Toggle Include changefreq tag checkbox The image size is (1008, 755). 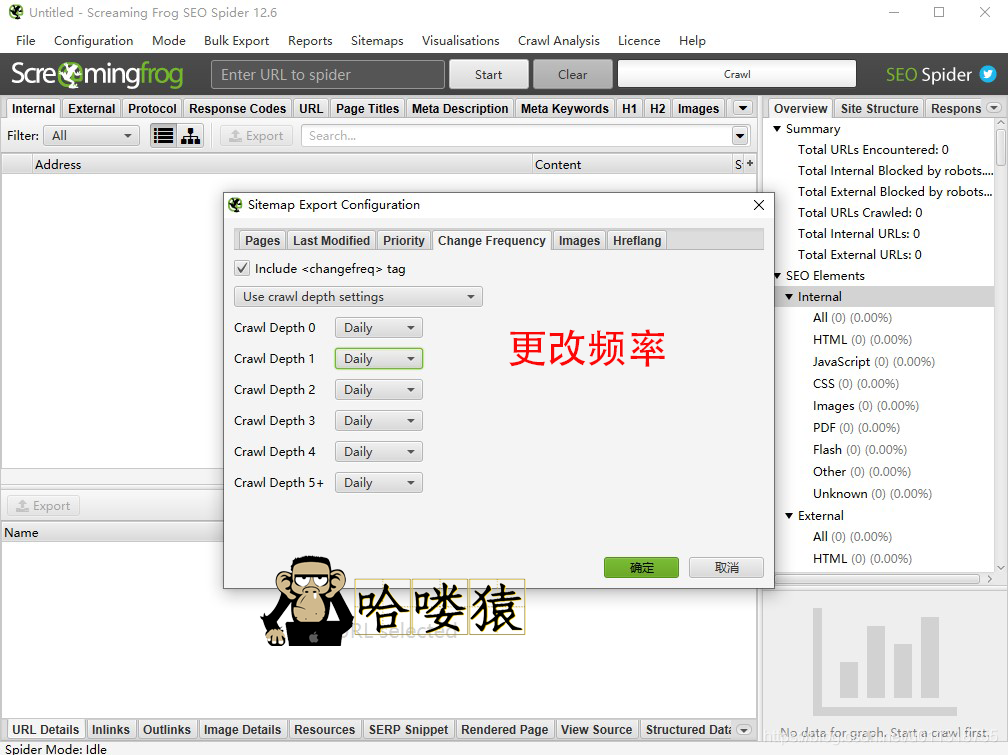click(x=242, y=268)
